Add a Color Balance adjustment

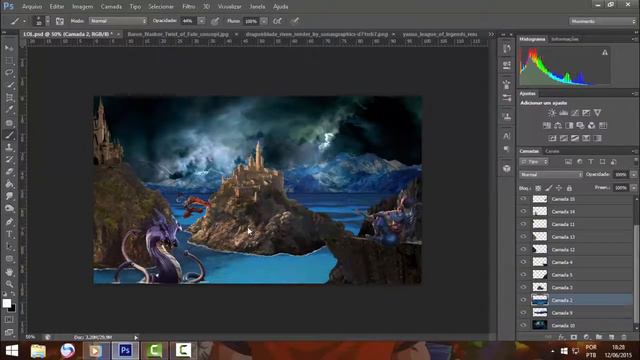(558, 125)
